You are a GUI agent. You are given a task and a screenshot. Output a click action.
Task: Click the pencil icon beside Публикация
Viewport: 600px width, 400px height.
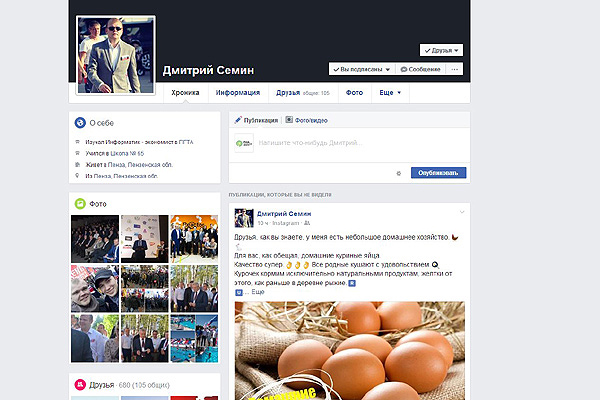pos(238,120)
